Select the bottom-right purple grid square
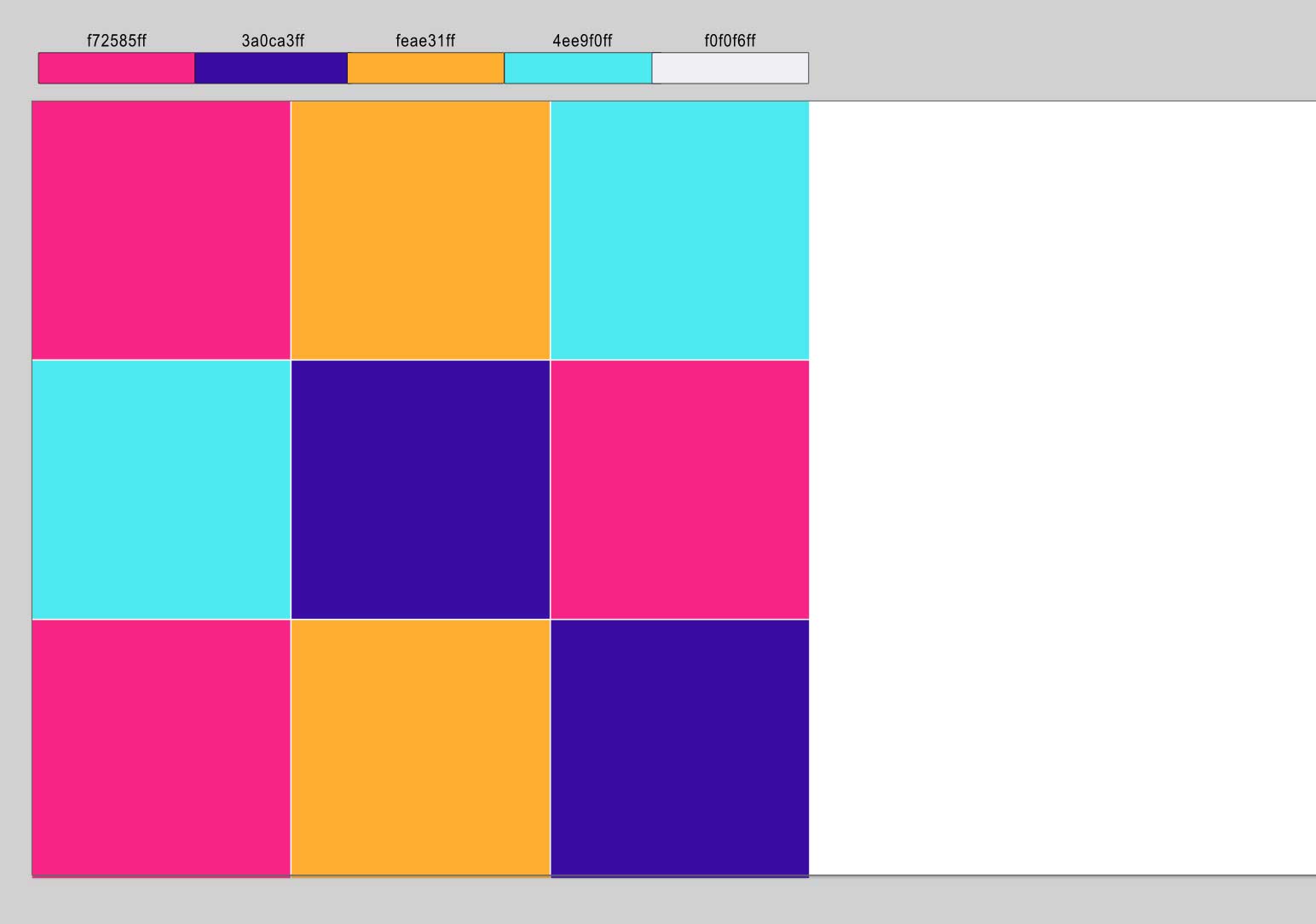 [679, 748]
